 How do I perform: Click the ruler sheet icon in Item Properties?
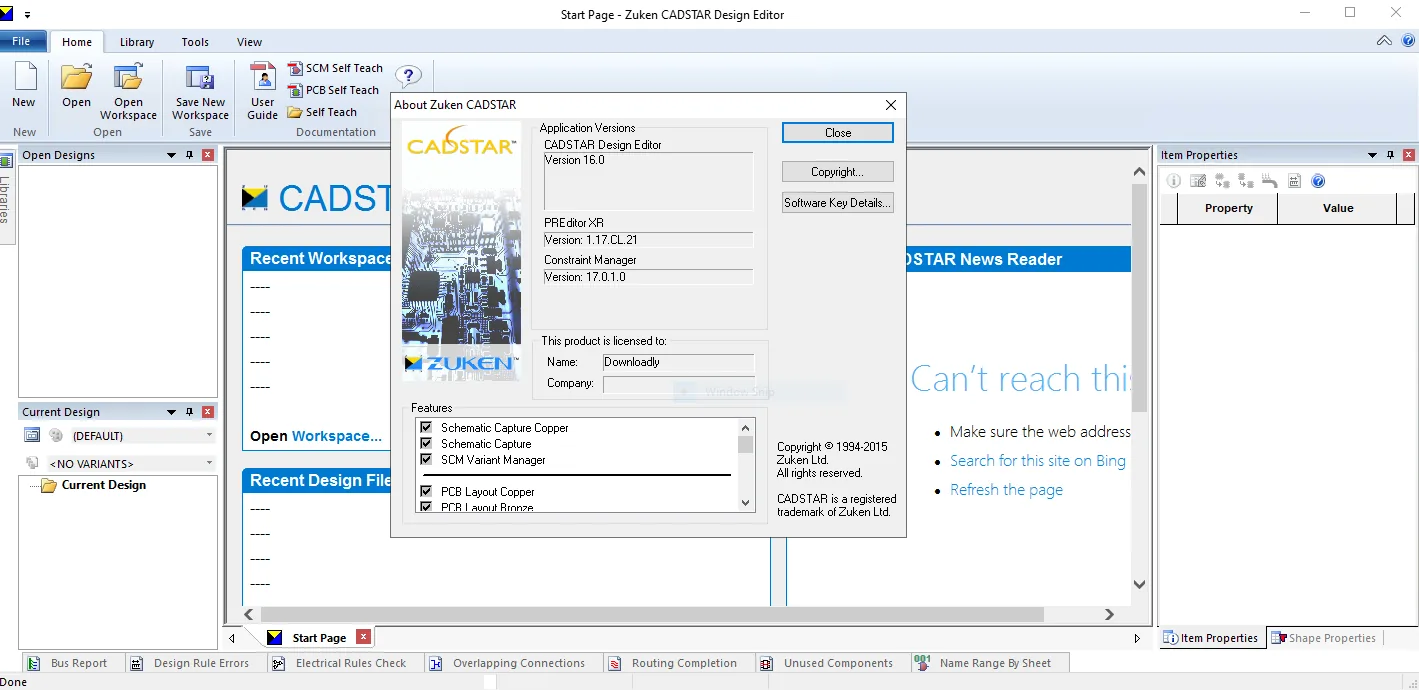click(x=1294, y=181)
